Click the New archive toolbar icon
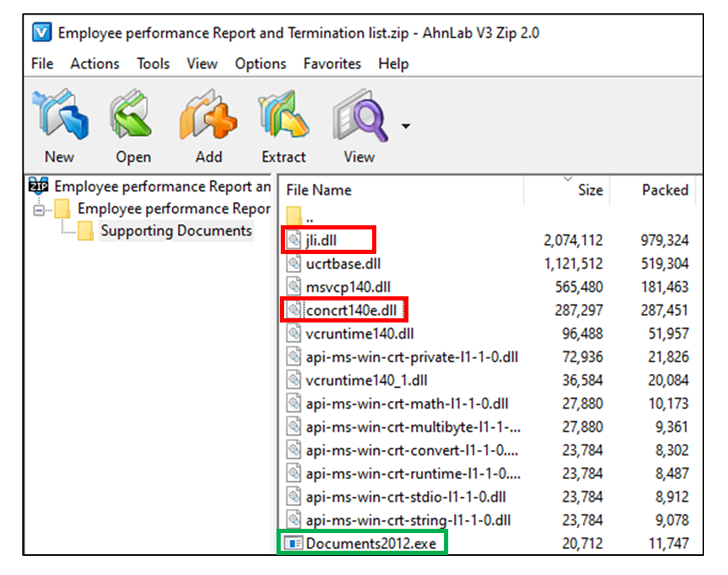The height and width of the screenshot is (575, 728). (x=60, y=115)
